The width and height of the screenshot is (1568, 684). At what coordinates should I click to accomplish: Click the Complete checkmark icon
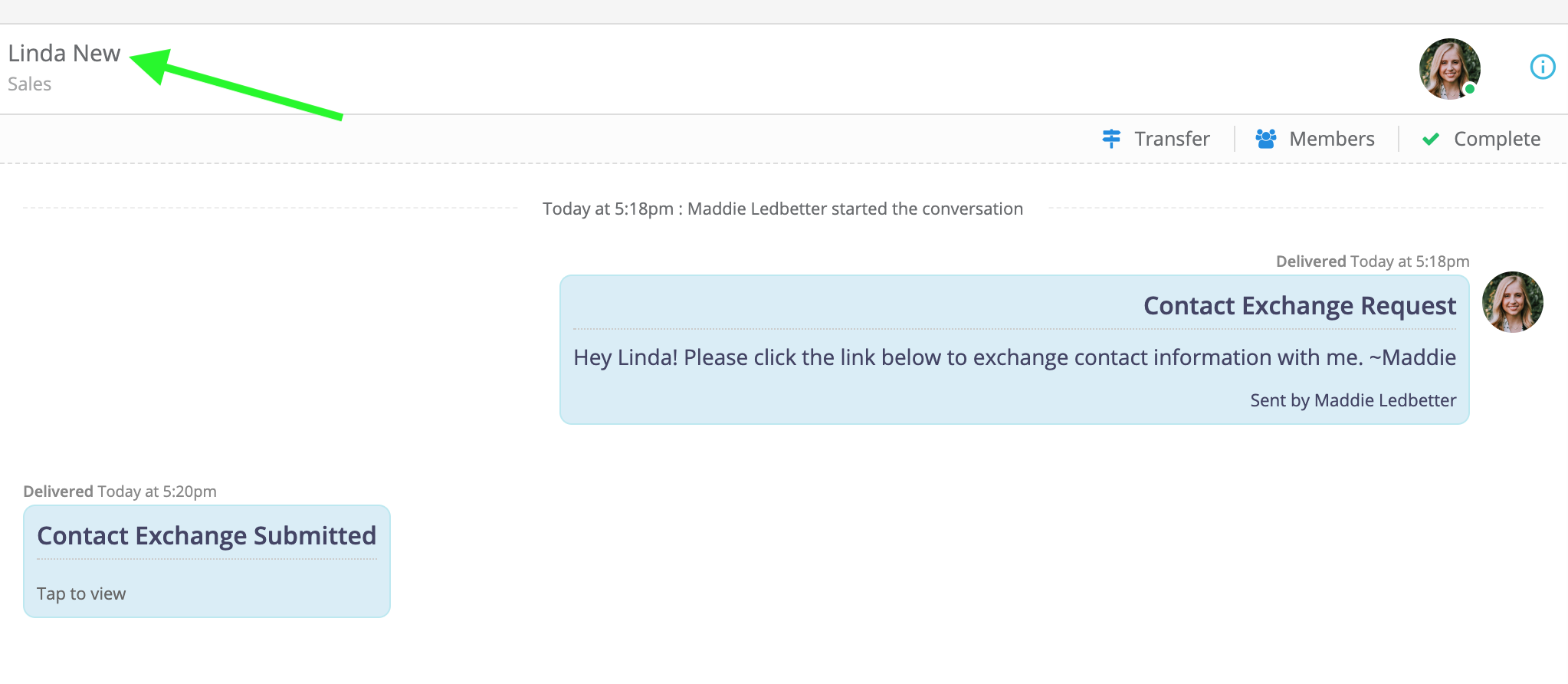point(1430,139)
